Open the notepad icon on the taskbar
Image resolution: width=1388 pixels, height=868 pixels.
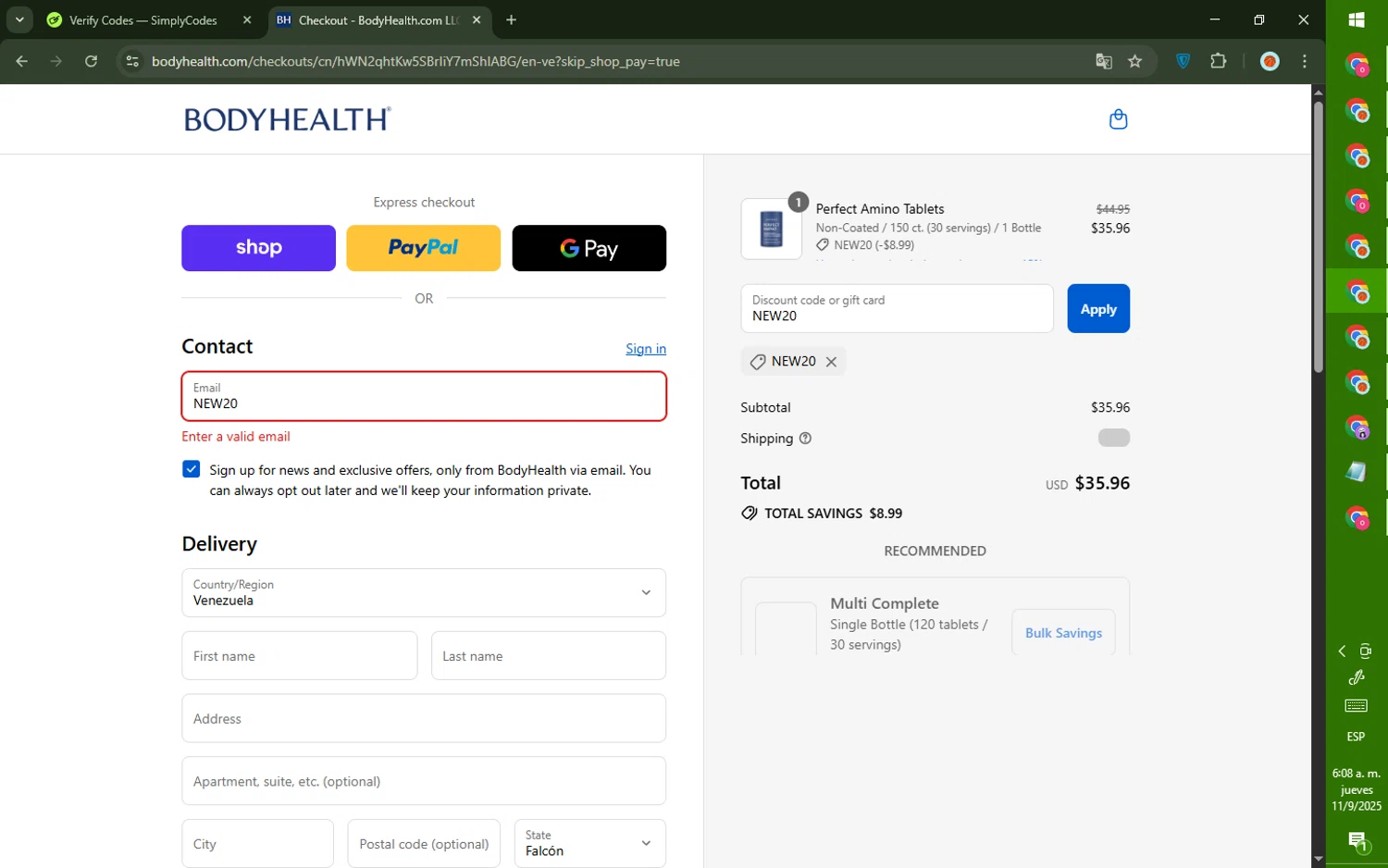coord(1357,472)
